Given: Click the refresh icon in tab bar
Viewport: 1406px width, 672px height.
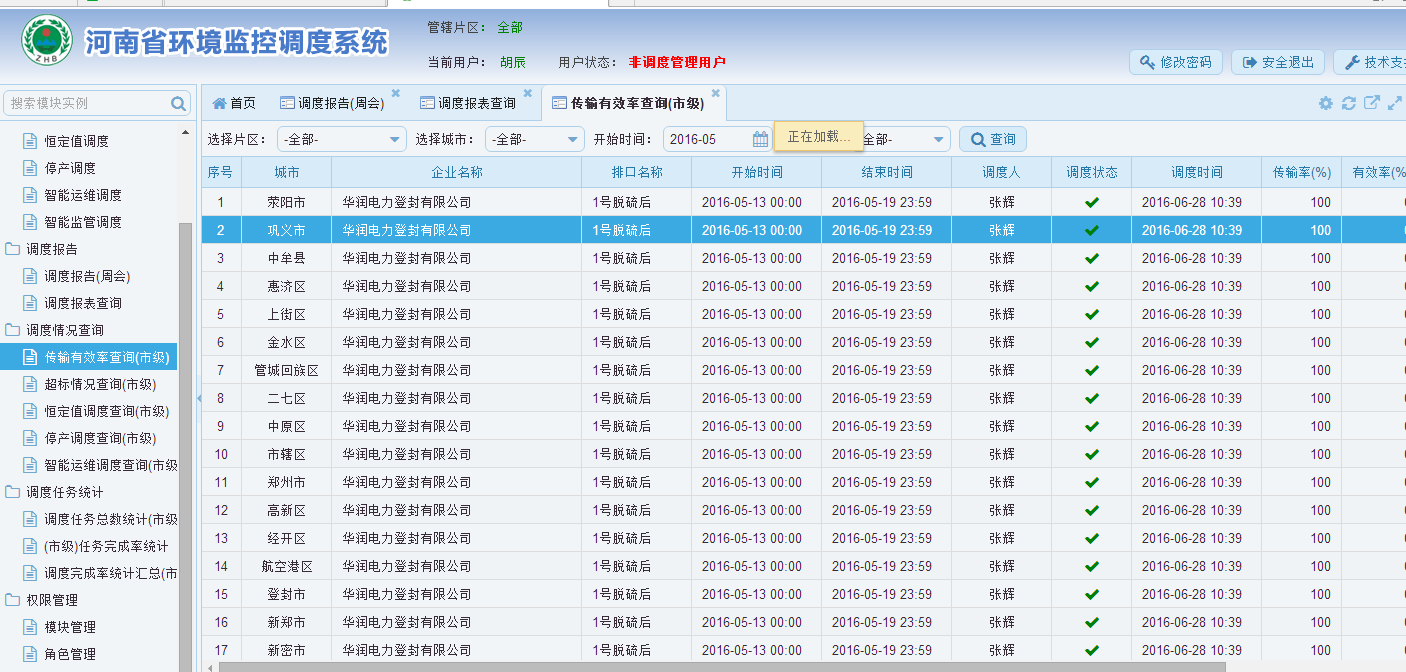Looking at the screenshot, I should 1349,103.
